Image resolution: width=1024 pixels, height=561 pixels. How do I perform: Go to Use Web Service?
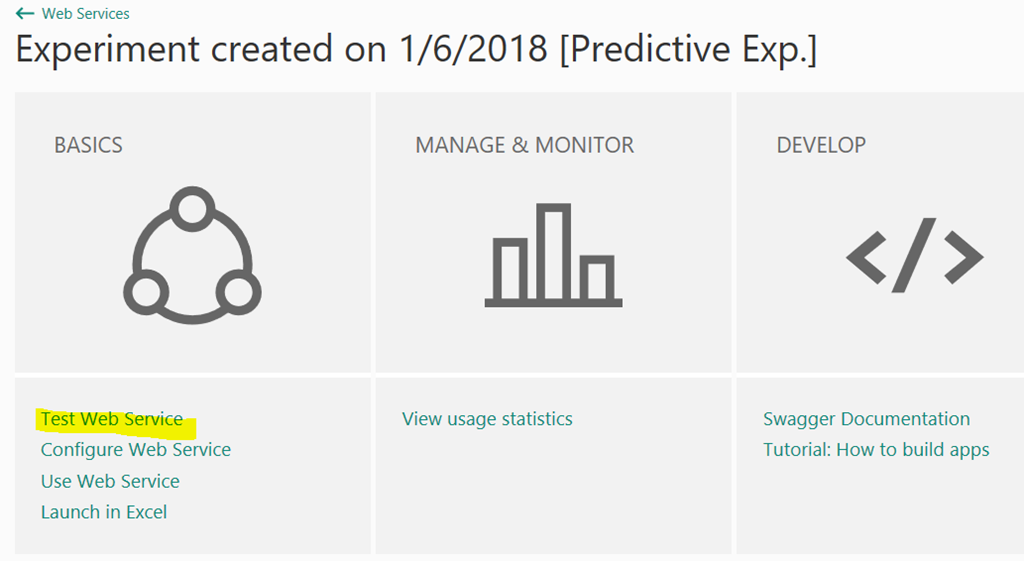[x=110, y=481]
